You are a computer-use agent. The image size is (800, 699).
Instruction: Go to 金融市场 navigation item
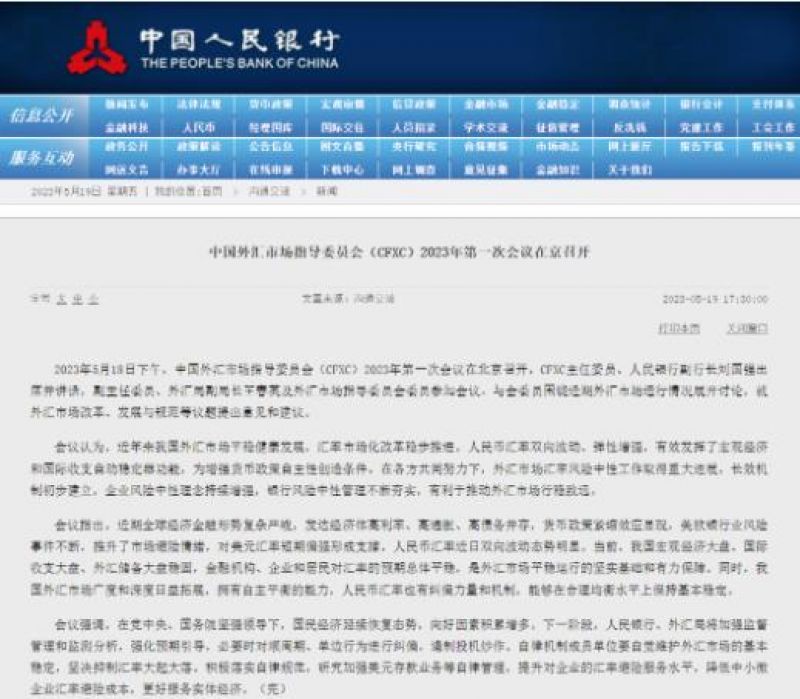(x=486, y=105)
